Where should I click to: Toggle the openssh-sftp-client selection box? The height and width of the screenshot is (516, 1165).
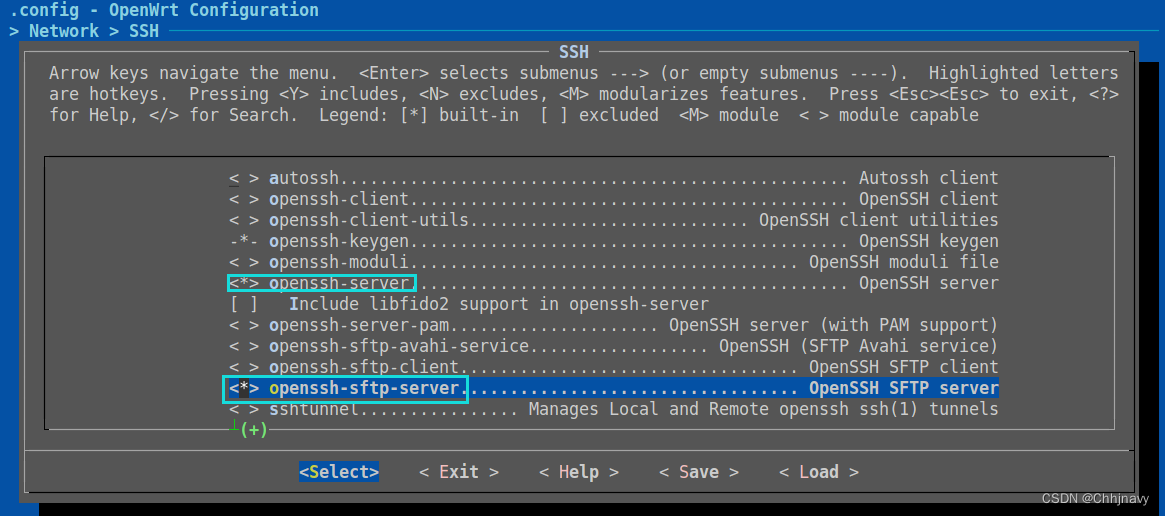point(244,367)
